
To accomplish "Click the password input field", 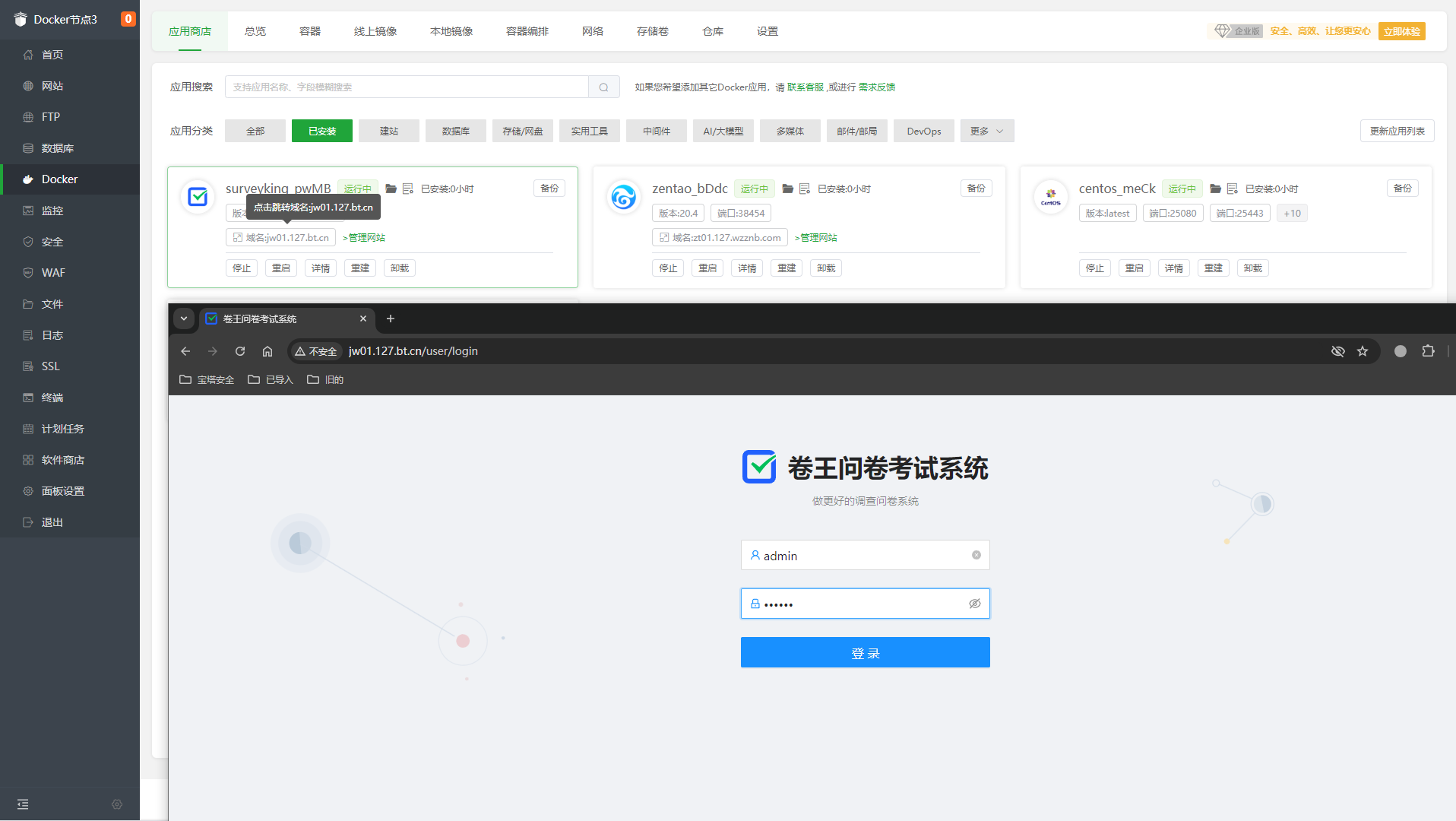I will pos(866,604).
